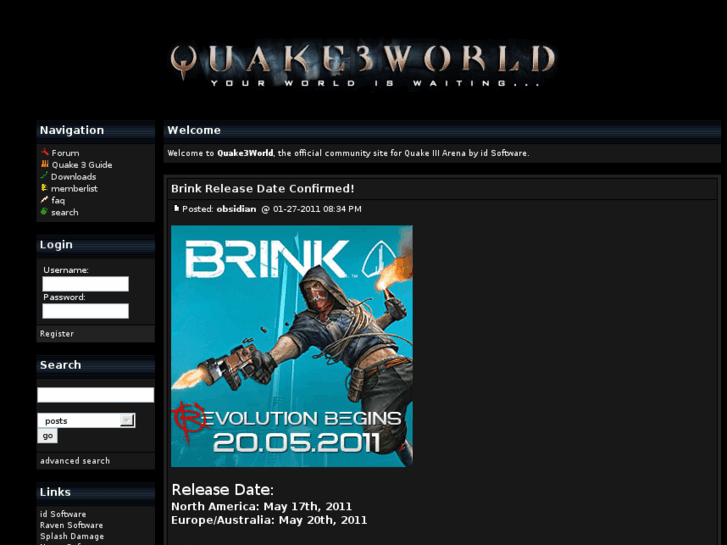Click the bold Quake3World text in Welcome

(245, 153)
